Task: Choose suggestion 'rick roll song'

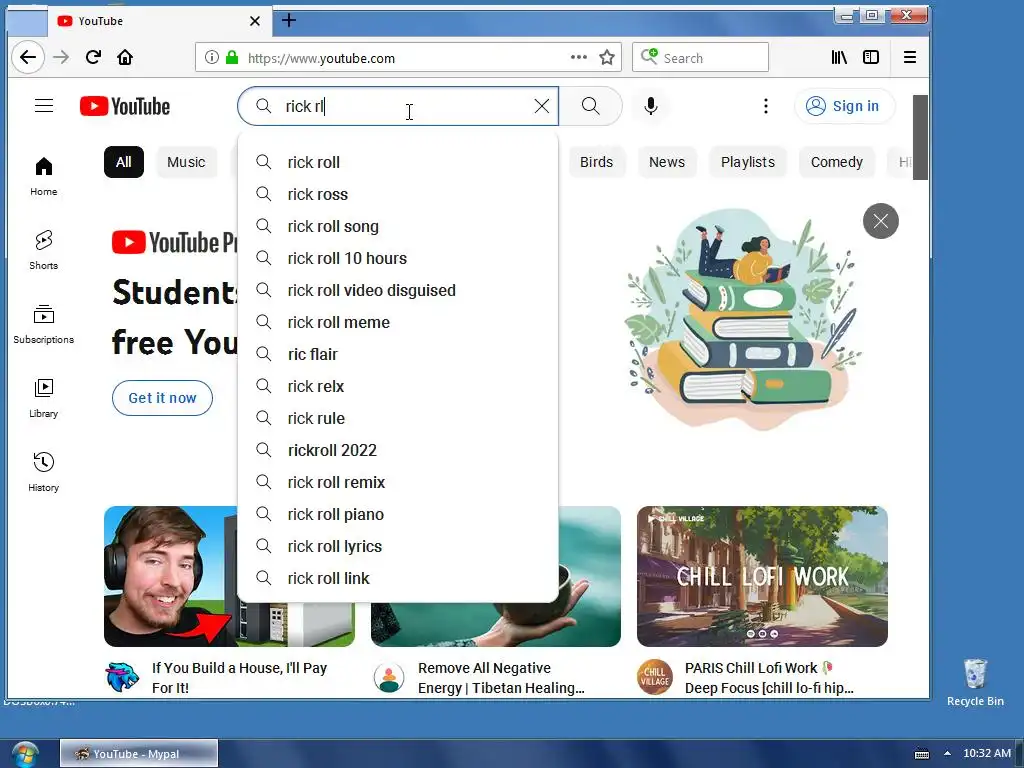Action: 398,226
